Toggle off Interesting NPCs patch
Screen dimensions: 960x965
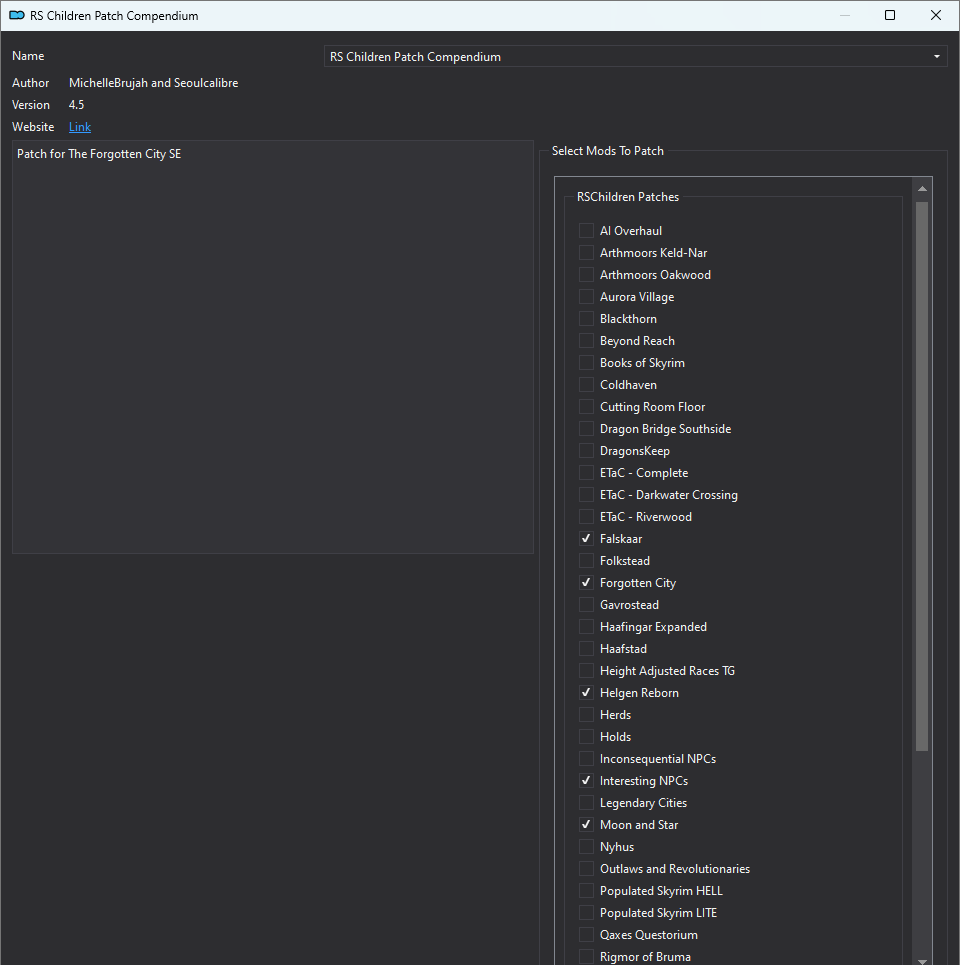586,780
